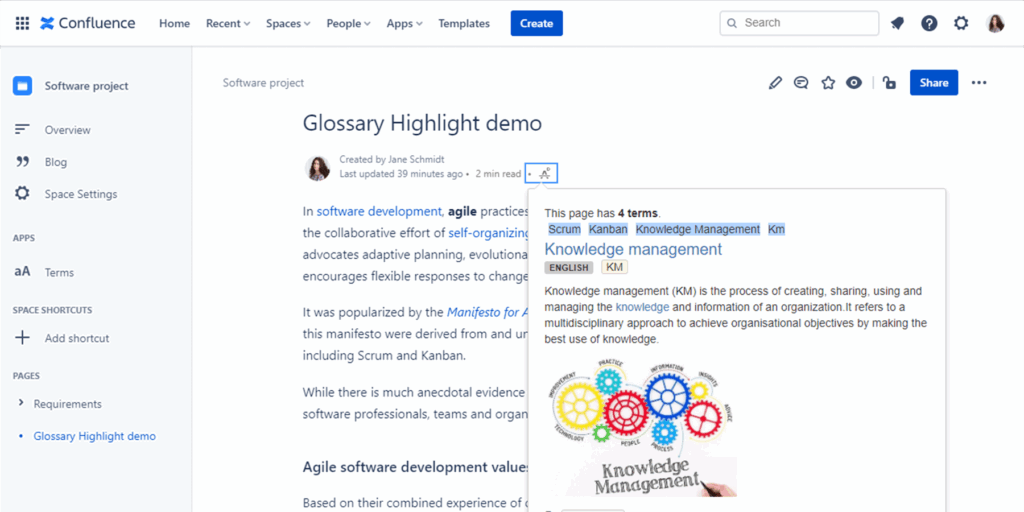1024x512 pixels.
Task: Open the Templates menu item
Action: (464, 23)
